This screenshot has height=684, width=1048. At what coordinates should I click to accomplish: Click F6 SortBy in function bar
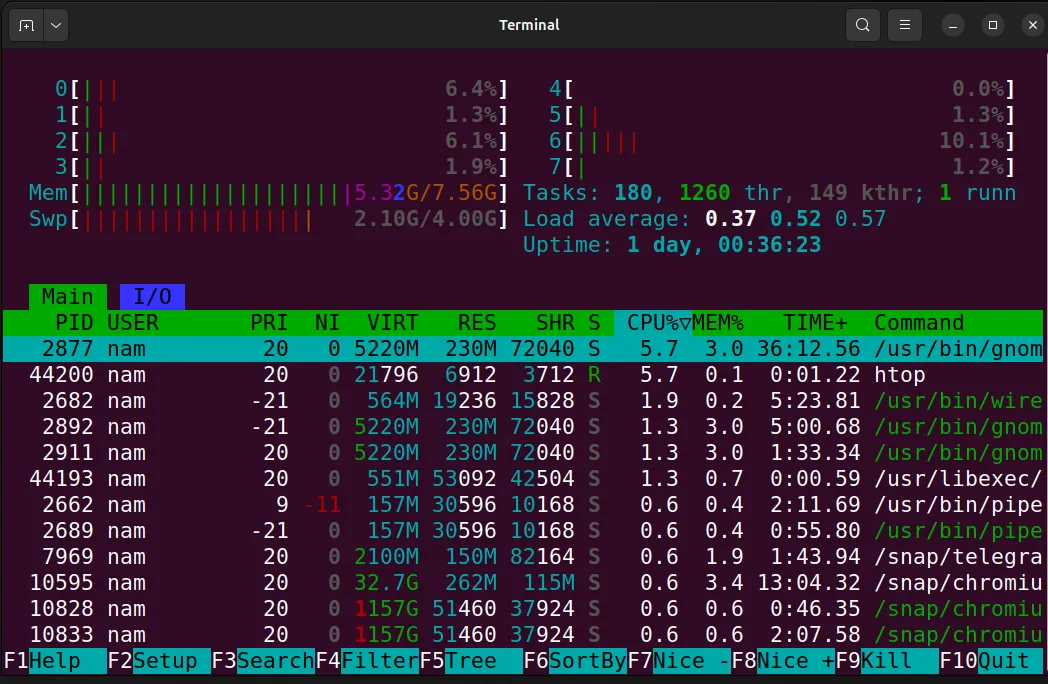[575, 661]
